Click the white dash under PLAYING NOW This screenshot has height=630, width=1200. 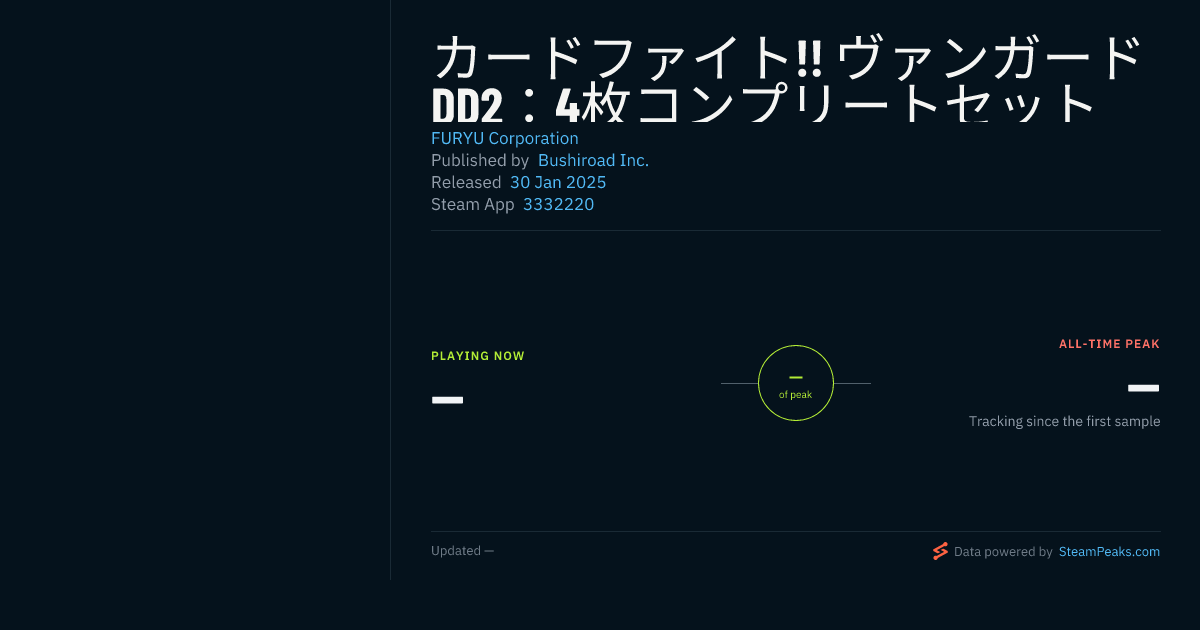pos(447,400)
